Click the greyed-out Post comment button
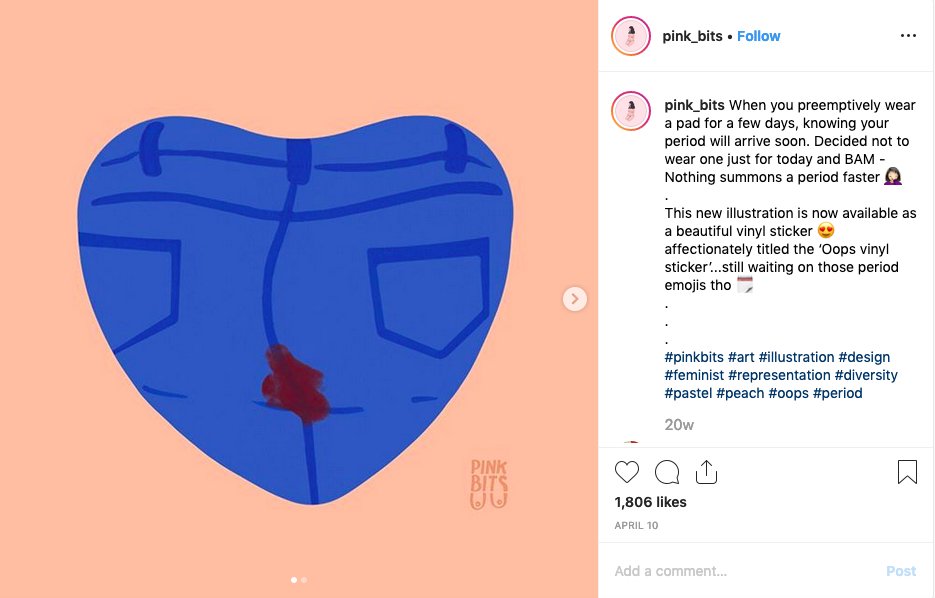 [x=900, y=571]
